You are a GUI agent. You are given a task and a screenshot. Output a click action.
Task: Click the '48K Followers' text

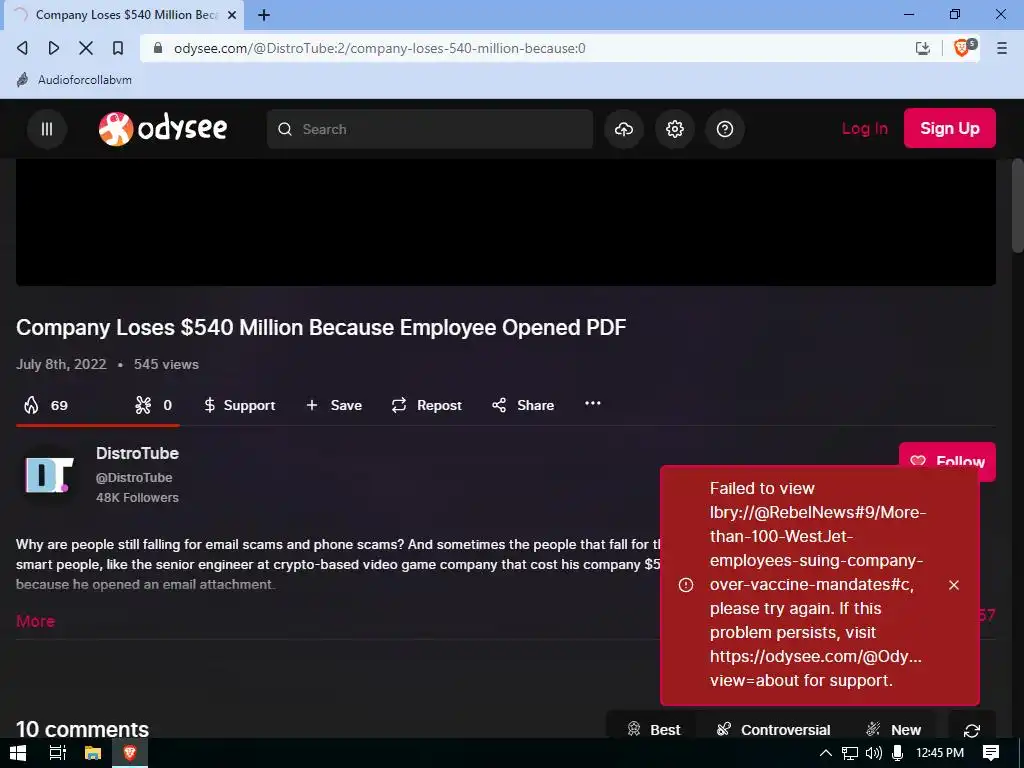(137, 498)
